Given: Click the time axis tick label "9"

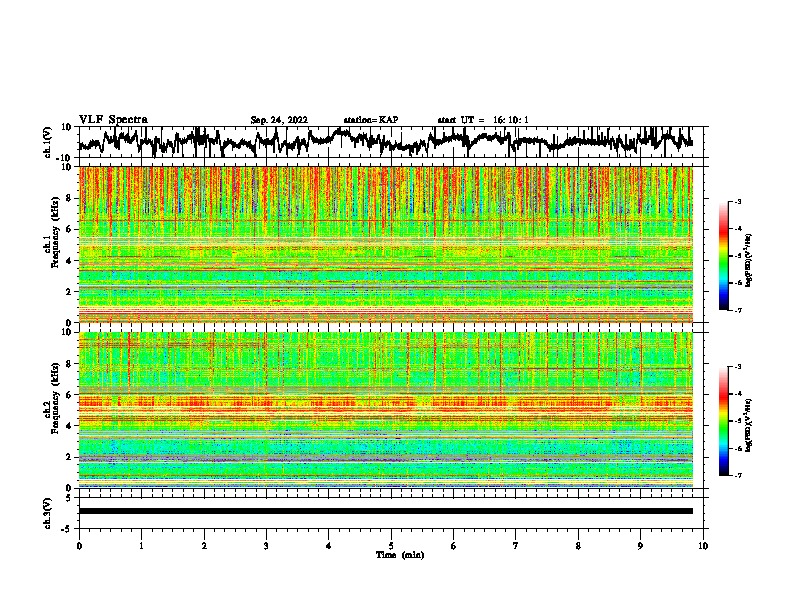Looking at the screenshot, I should 640,546.
